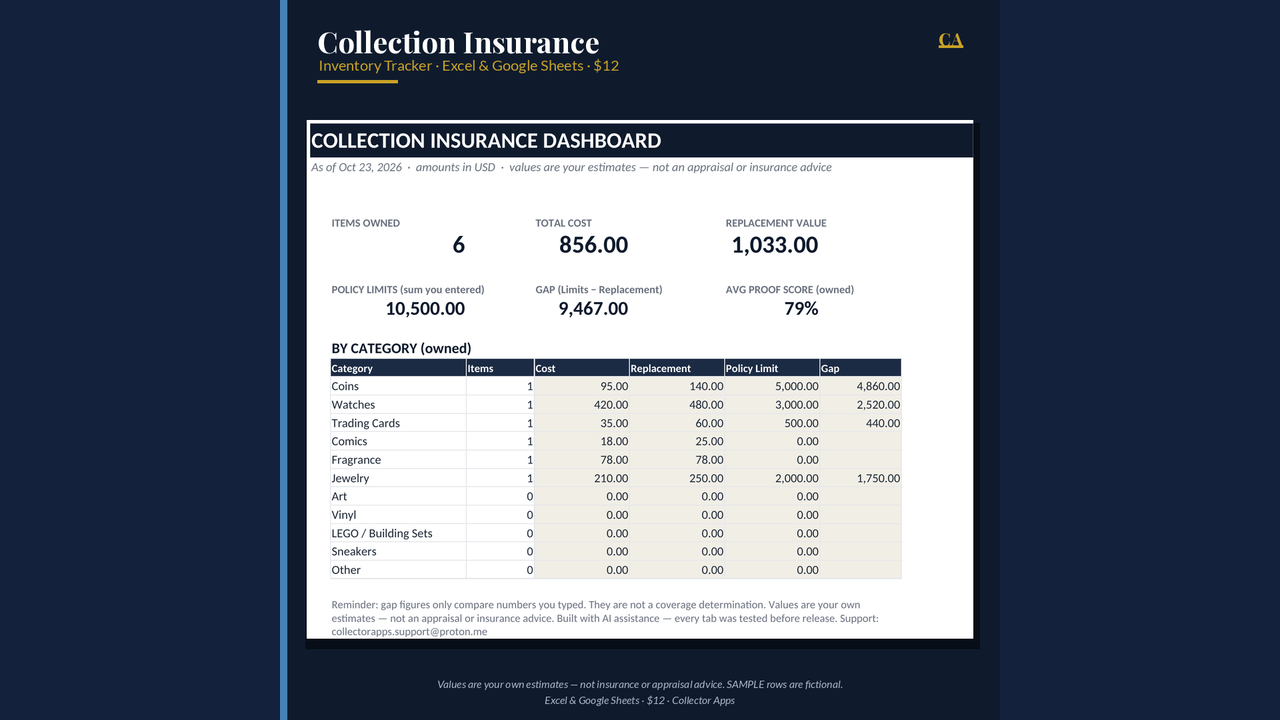Viewport: 1280px width, 720px height.
Task: Click the collectorapps.support@proton.me email address
Action: tap(409, 632)
